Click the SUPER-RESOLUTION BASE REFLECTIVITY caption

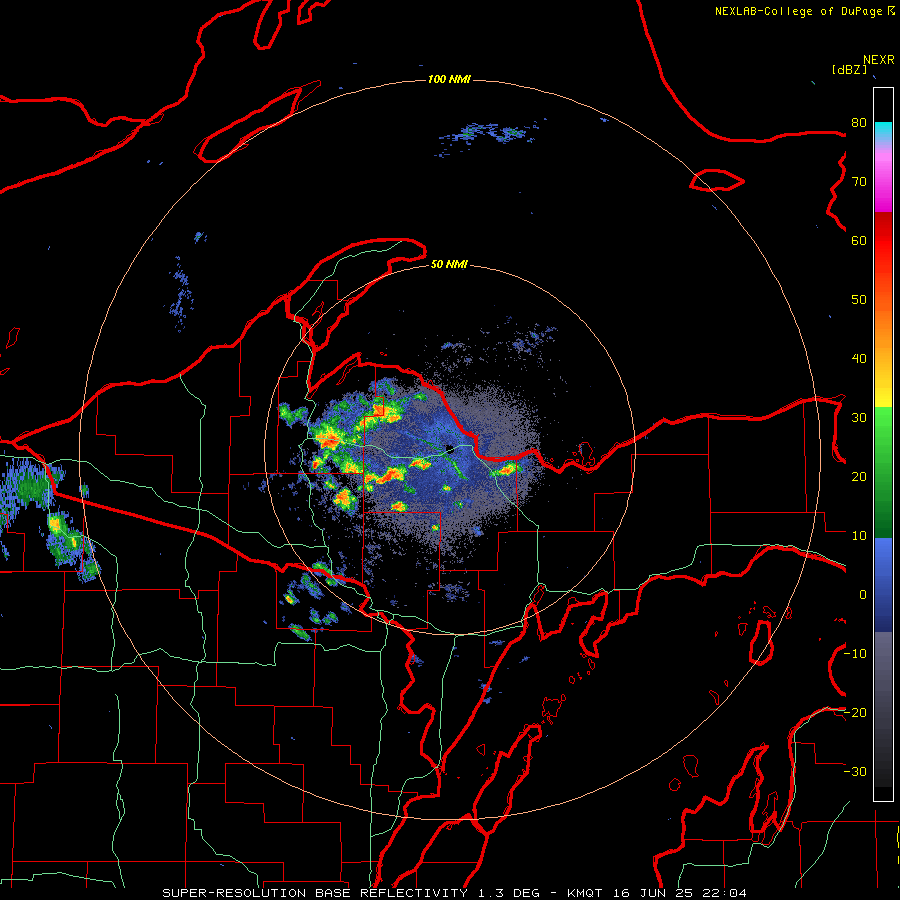315,893
